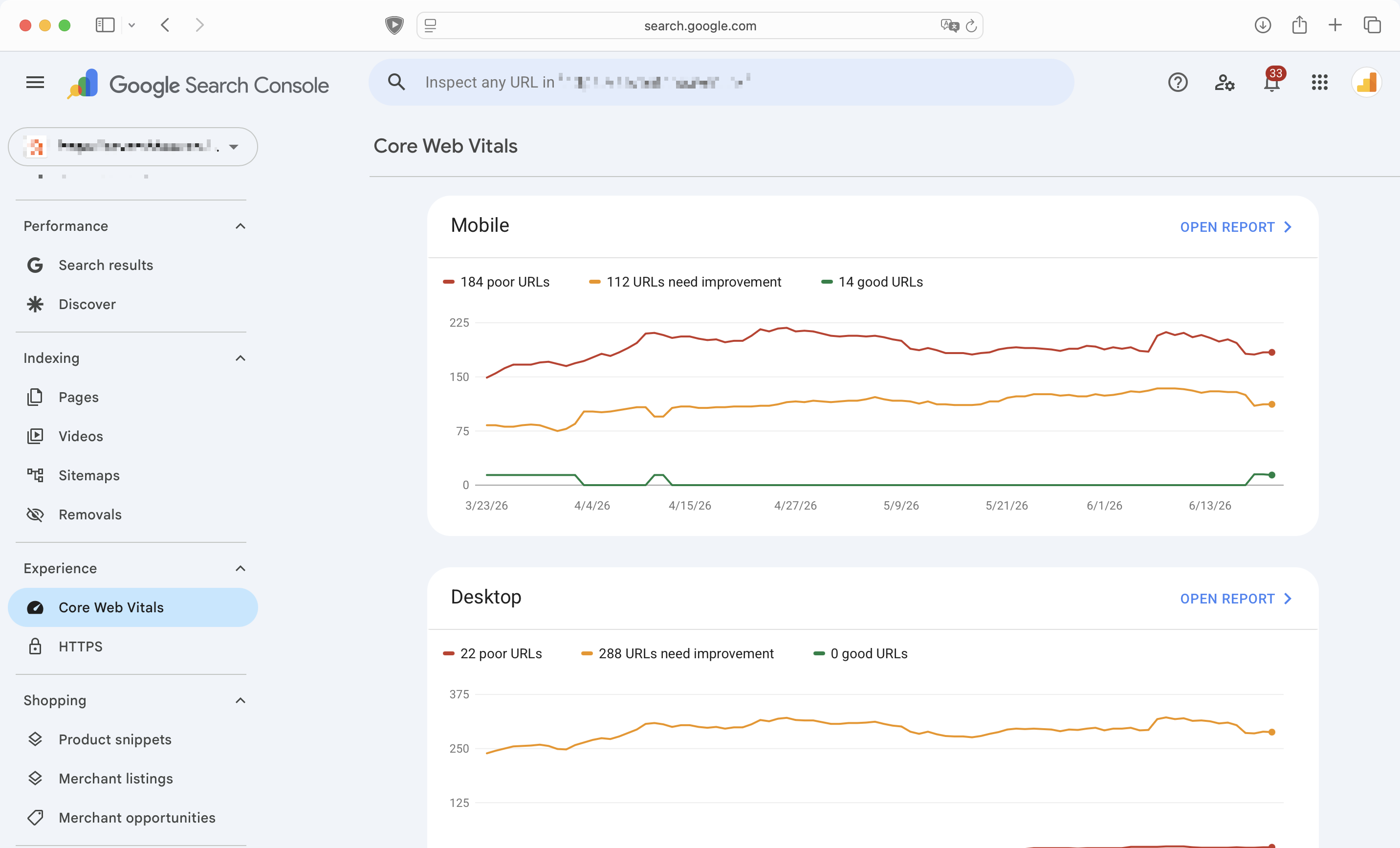
Task: Open Product snippets report
Action: (133, 739)
